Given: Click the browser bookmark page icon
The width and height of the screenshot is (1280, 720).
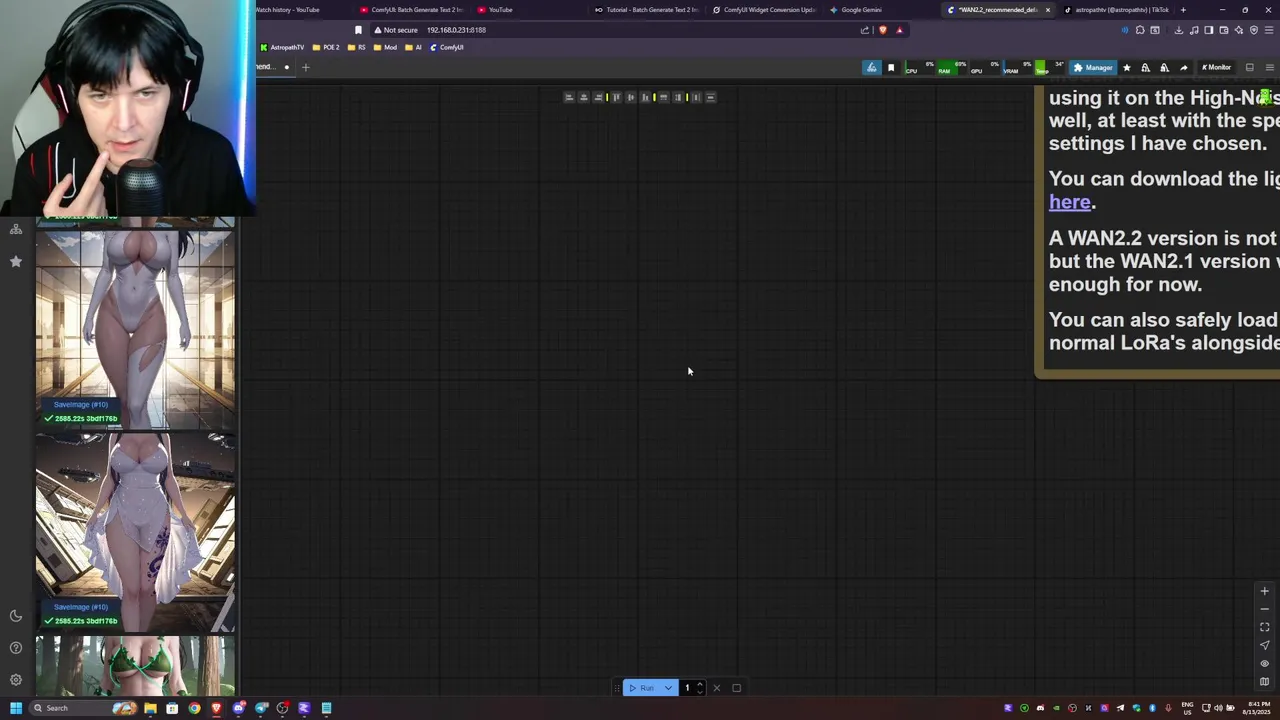Looking at the screenshot, I should click(x=358, y=30).
